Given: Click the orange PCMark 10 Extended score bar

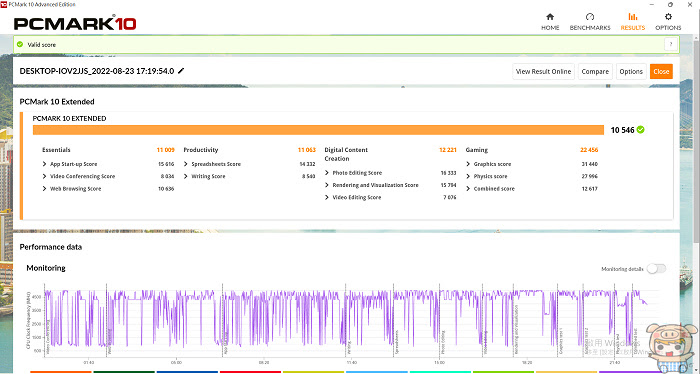Looking at the screenshot, I should click(x=318, y=130).
